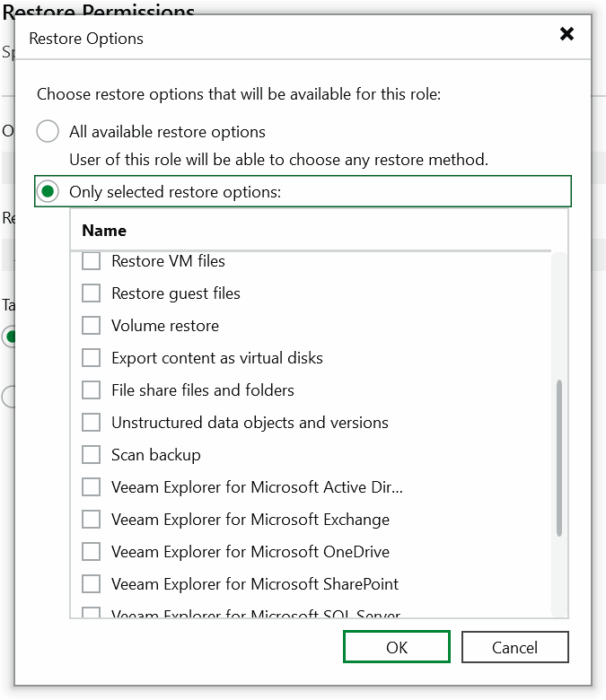Image resolution: width=606 pixels, height=700 pixels.
Task: Check the Scan backup checkbox
Action: [91, 454]
